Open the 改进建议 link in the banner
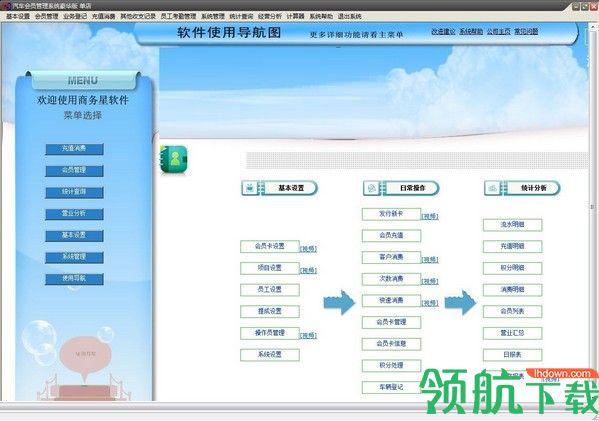 [x=443, y=32]
